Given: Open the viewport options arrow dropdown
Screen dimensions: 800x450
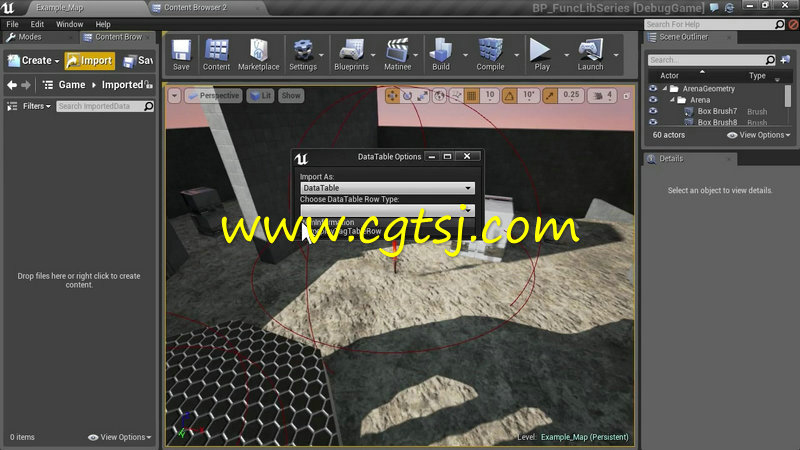Looking at the screenshot, I should point(174,95).
